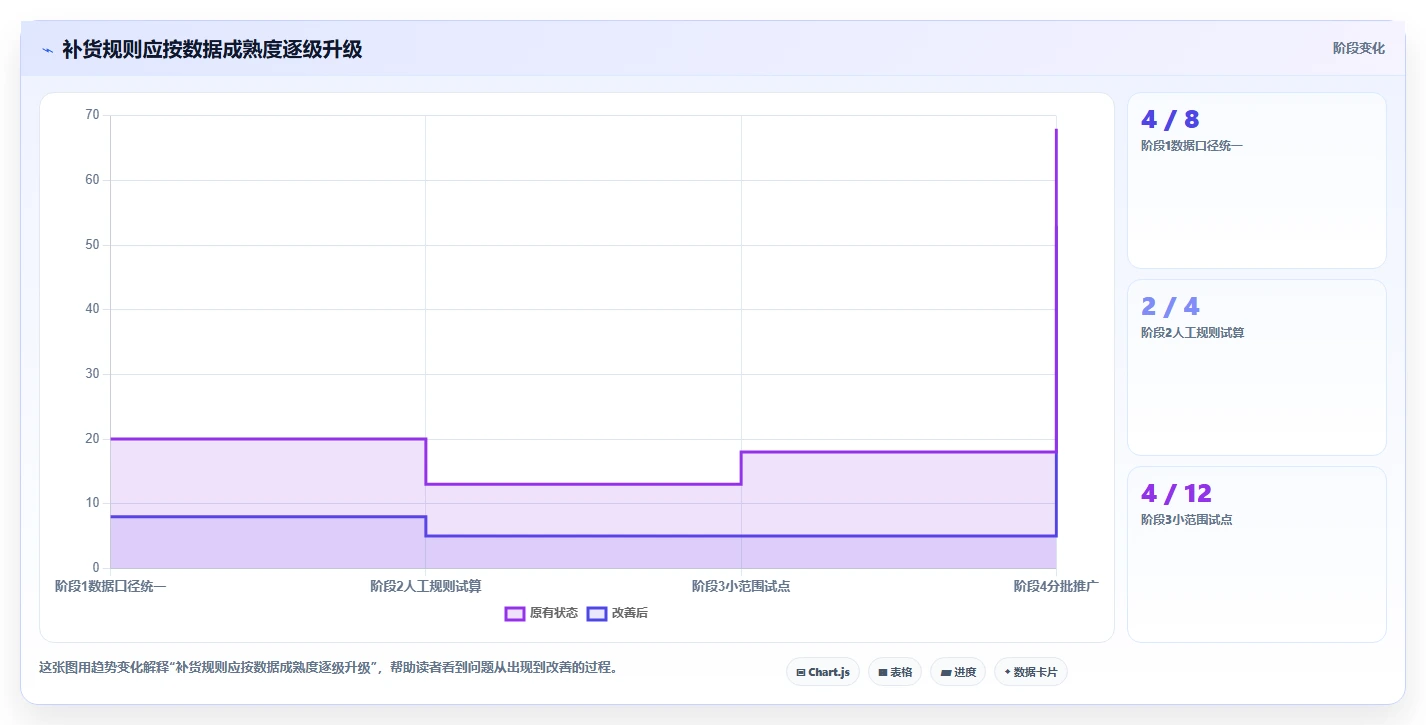Click card label 阶段1数据口径统一
This screenshot has height=725, width=1426.
1191,146
